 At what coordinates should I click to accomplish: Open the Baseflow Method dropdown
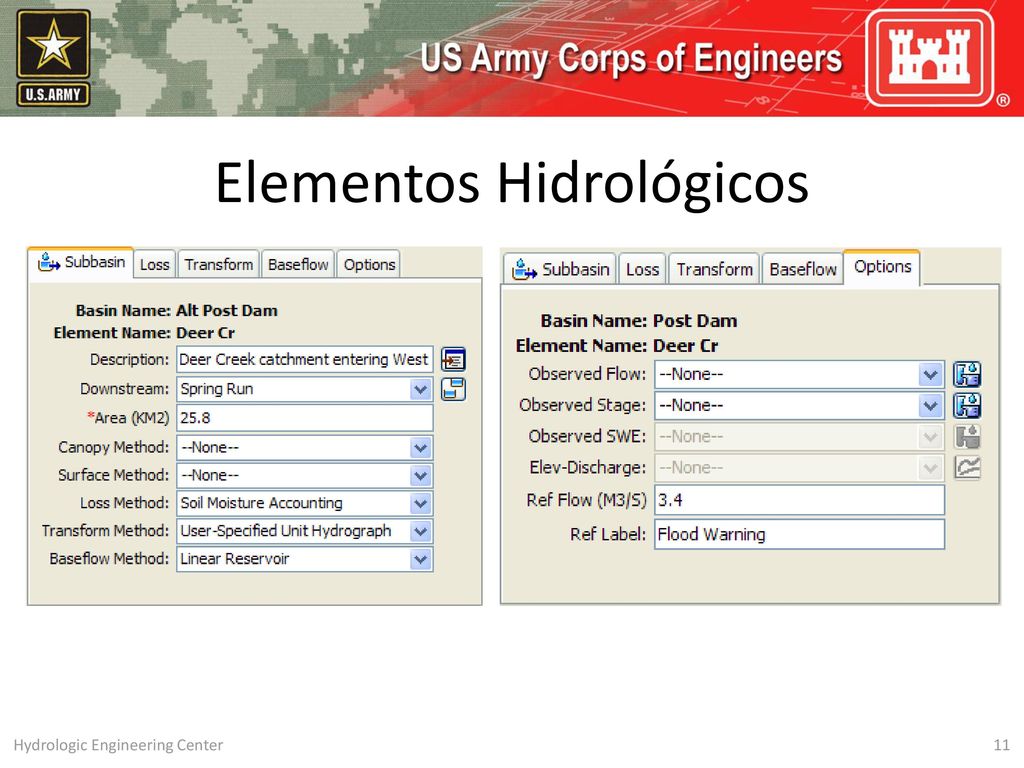point(421,560)
